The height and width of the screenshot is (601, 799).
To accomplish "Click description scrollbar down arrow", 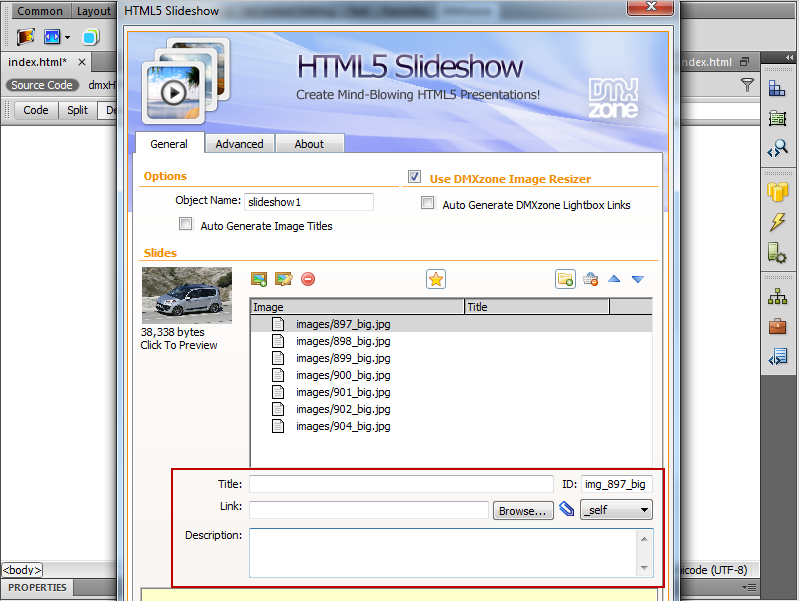I will (645, 568).
